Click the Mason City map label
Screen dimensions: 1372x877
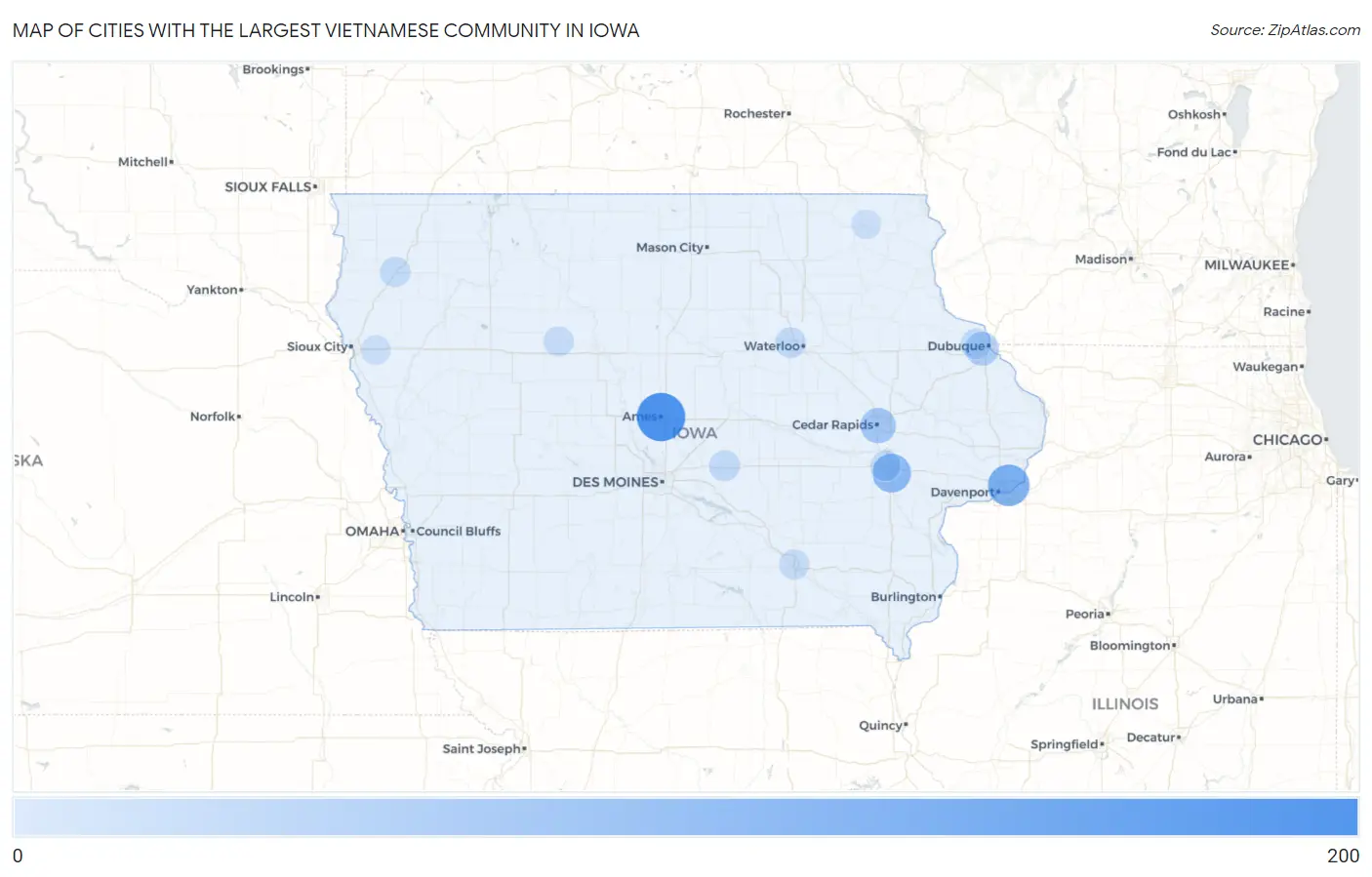click(x=670, y=248)
